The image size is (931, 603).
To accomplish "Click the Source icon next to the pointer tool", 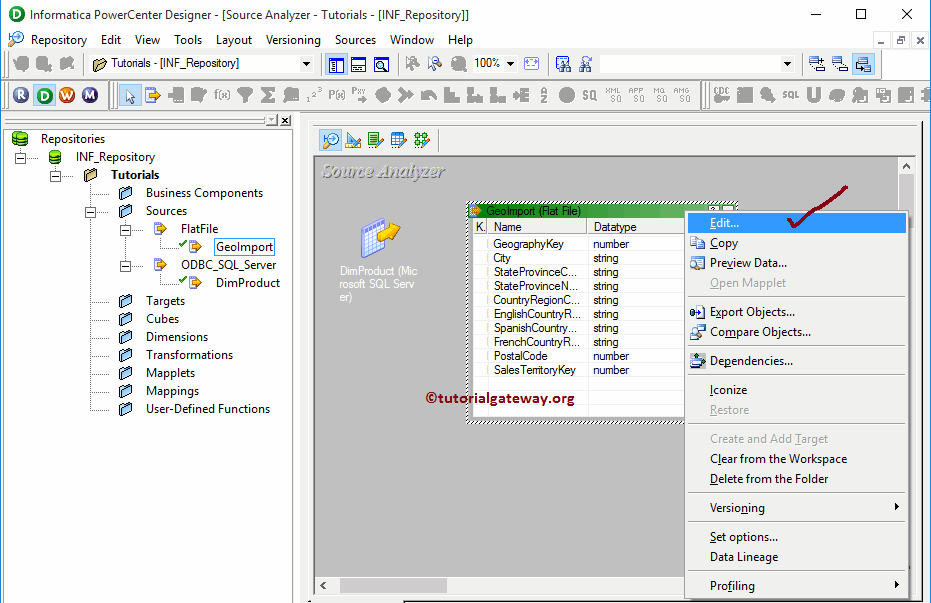I will pyautogui.click(x=153, y=95).
